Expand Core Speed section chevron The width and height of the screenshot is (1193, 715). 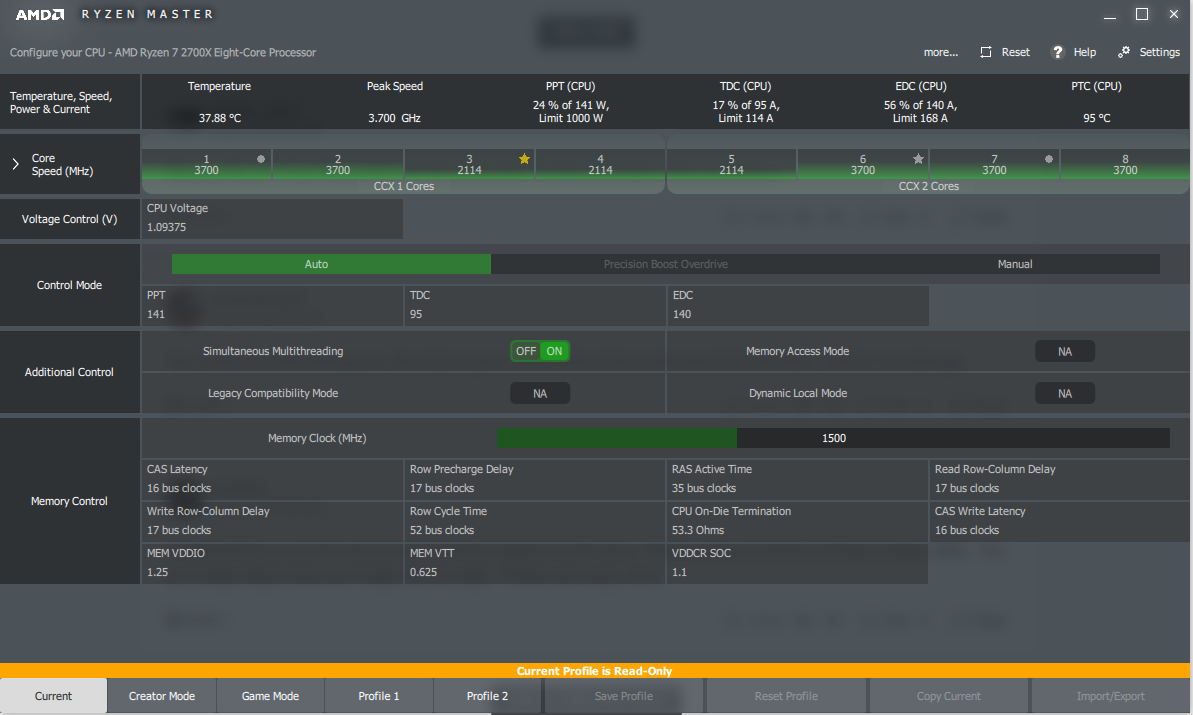pos(15,164)
